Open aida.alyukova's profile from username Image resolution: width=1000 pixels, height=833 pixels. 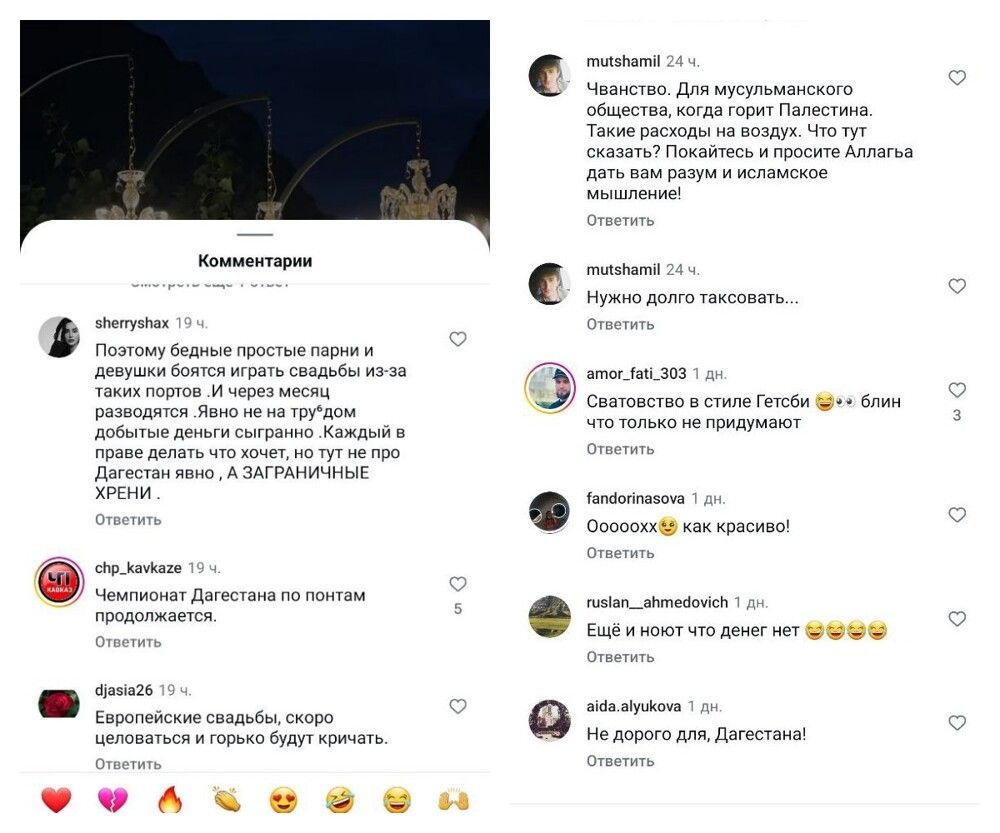click(x=633, y=706)
